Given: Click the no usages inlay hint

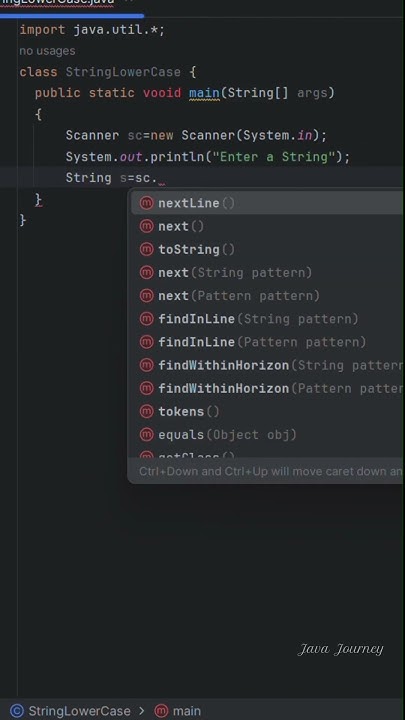Looking at the screenshot, I should click(x=47, y=51).
